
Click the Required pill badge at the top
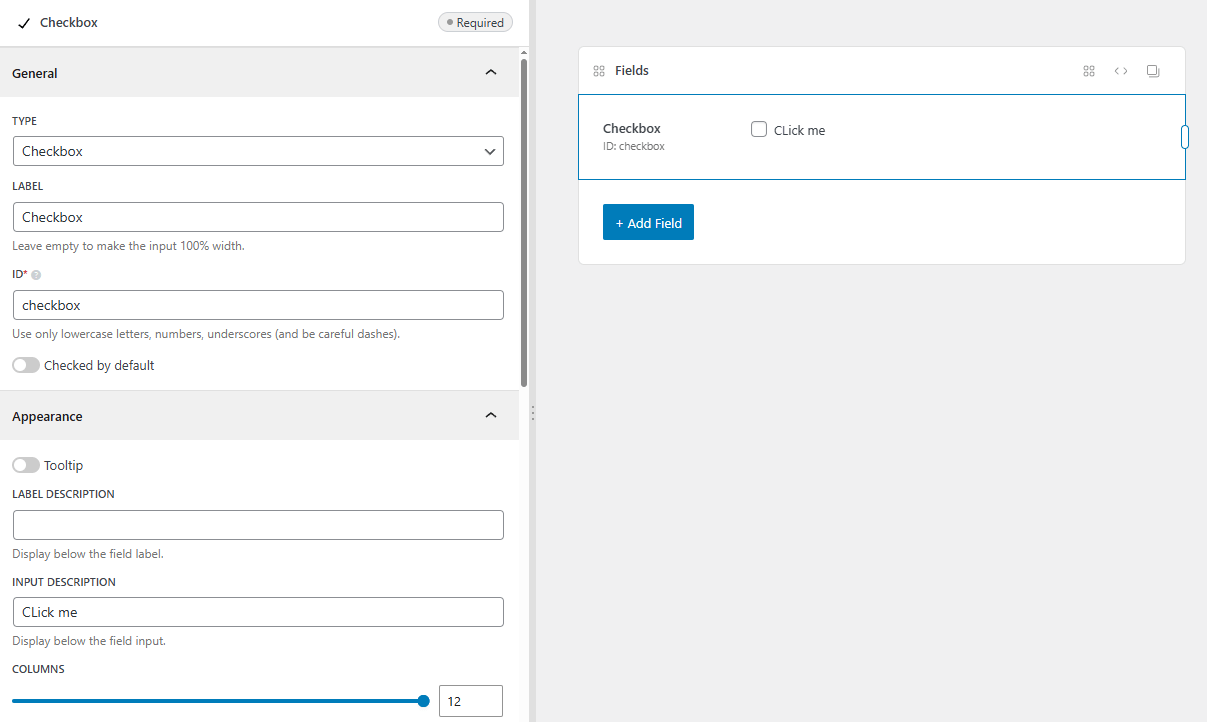point(475,21)
